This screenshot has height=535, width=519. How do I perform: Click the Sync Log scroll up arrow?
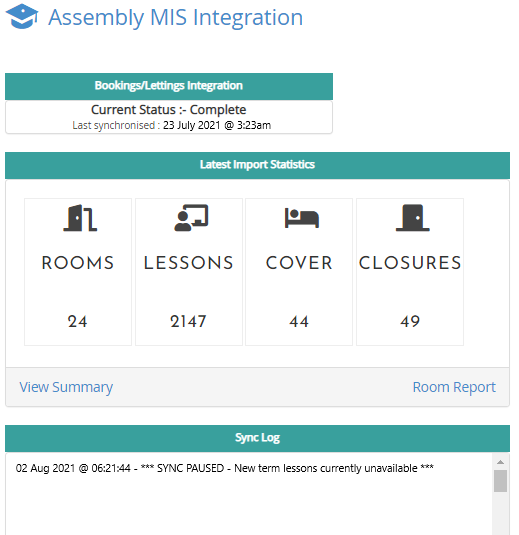click(500, 462)
